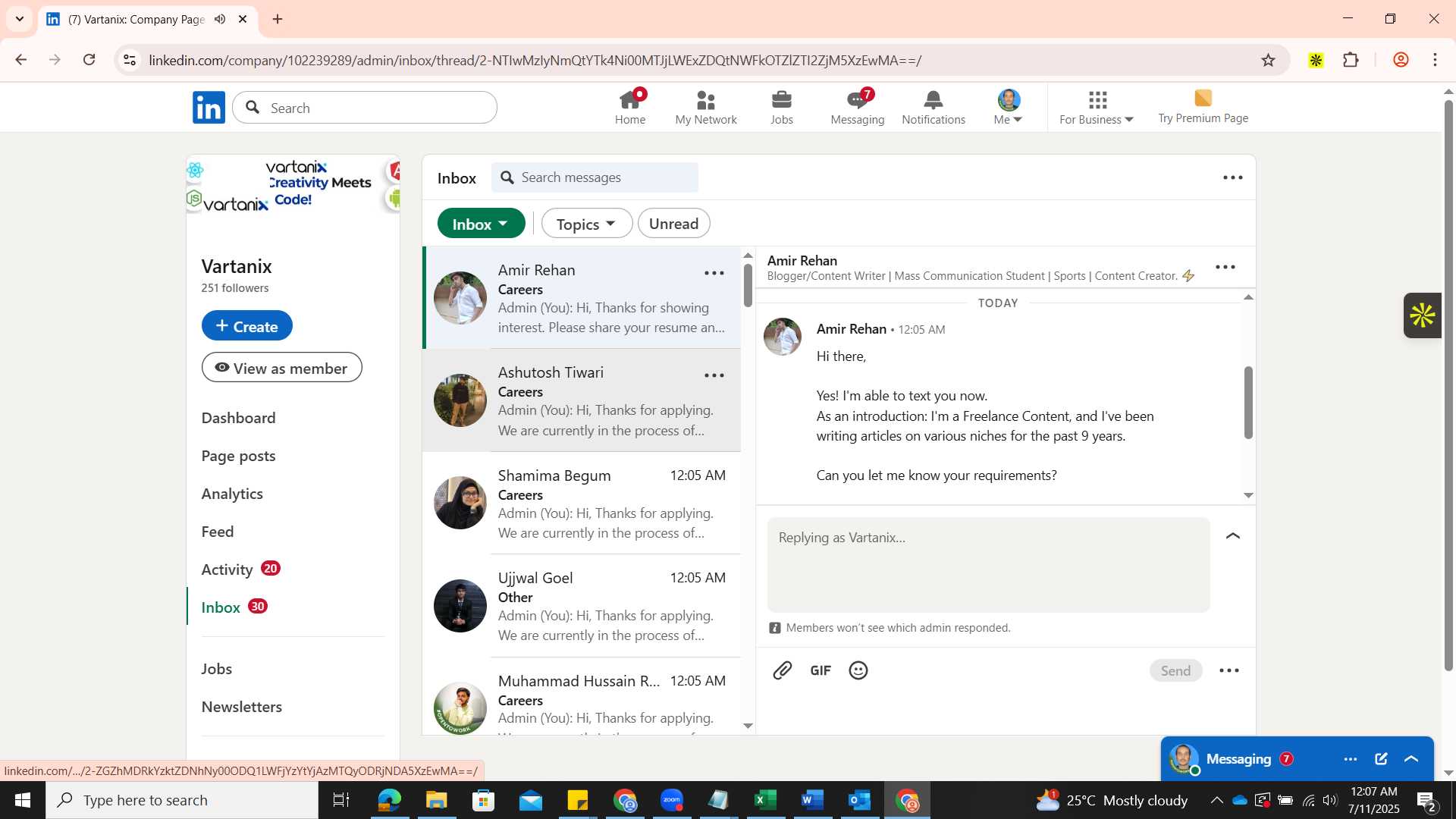Reload the browser page
The image size is (1456, 819).
pyautogui.click(x=89, y=60)
